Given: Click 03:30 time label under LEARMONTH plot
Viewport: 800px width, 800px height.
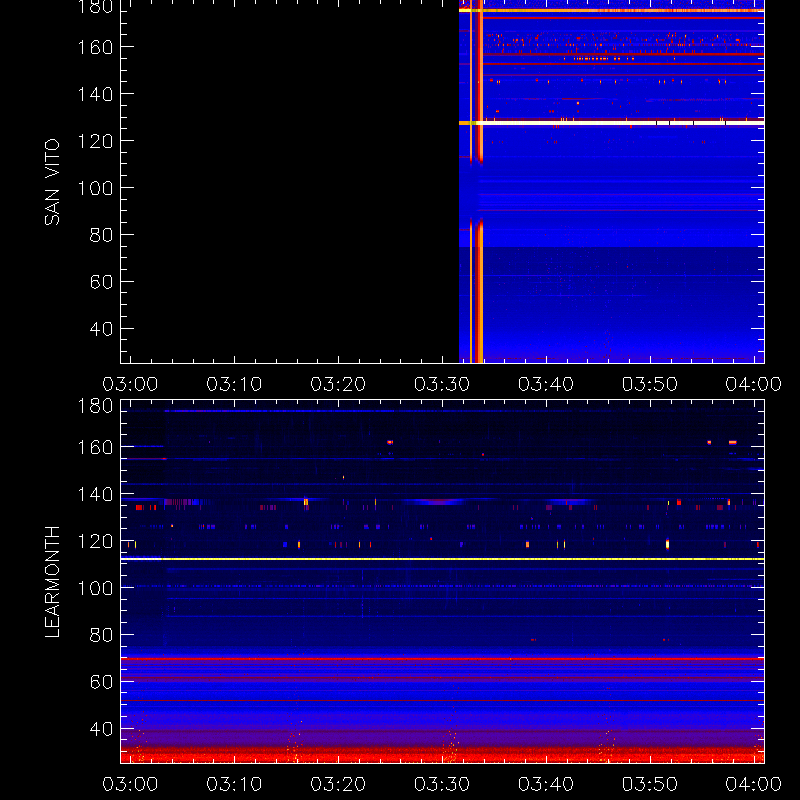Looking at the screenshot, I should point(442,784).
